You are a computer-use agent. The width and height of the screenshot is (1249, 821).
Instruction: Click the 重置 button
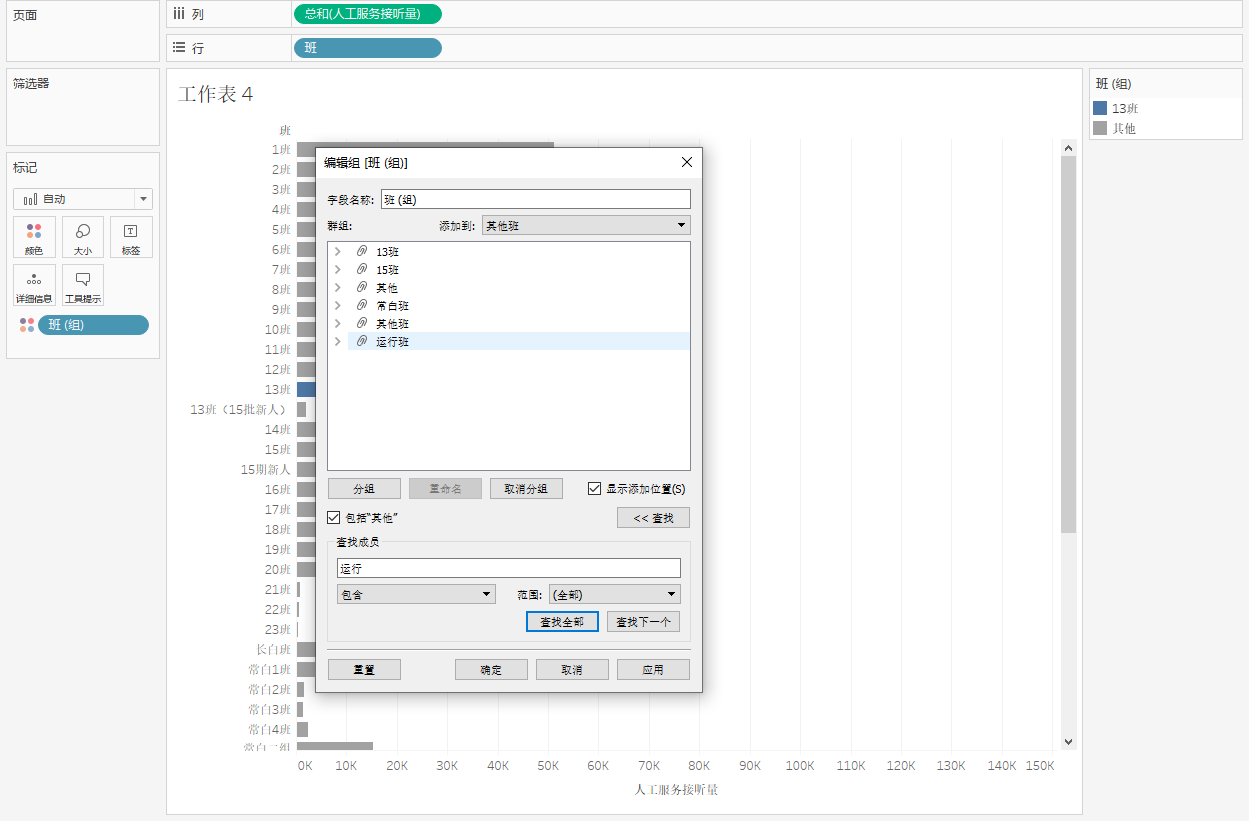pos(364,670)
